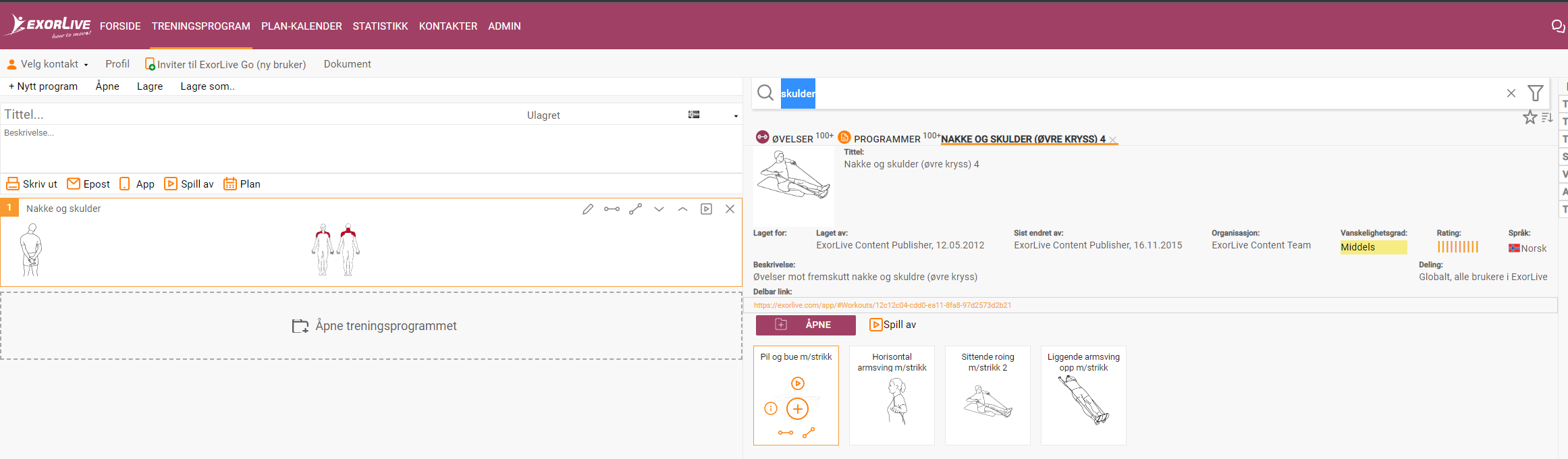Click the ExorLive logo
The image size is (1568, 459).
tap(48, 26)
